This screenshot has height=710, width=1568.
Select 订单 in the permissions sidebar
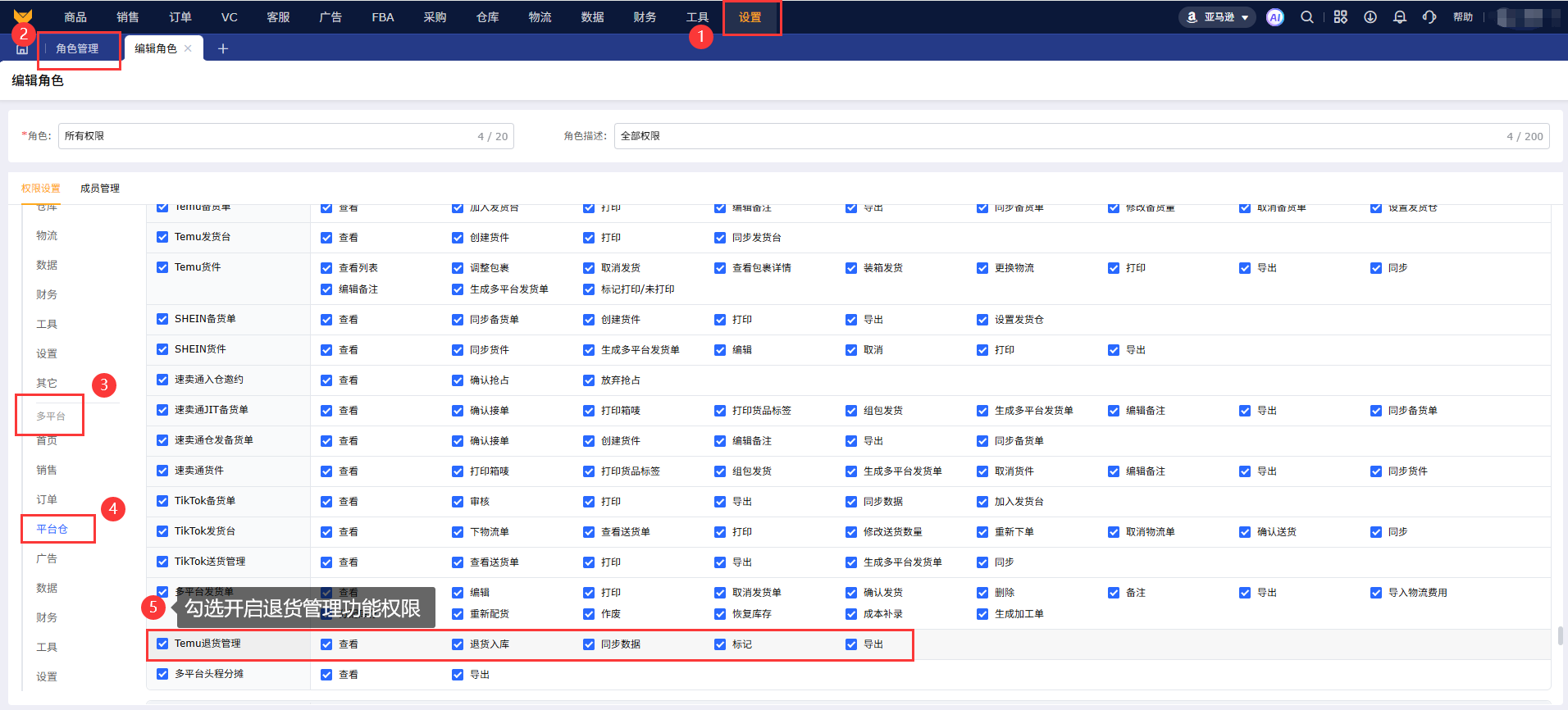47,500
